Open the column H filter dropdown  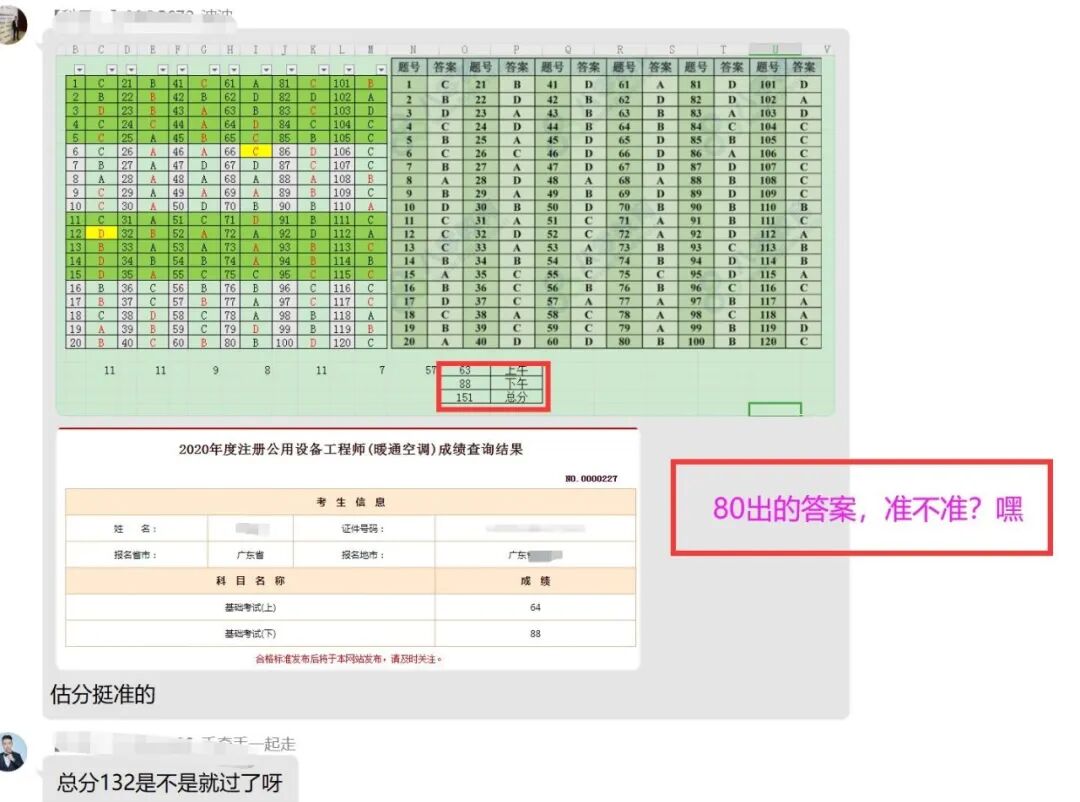tap(233, 70)
